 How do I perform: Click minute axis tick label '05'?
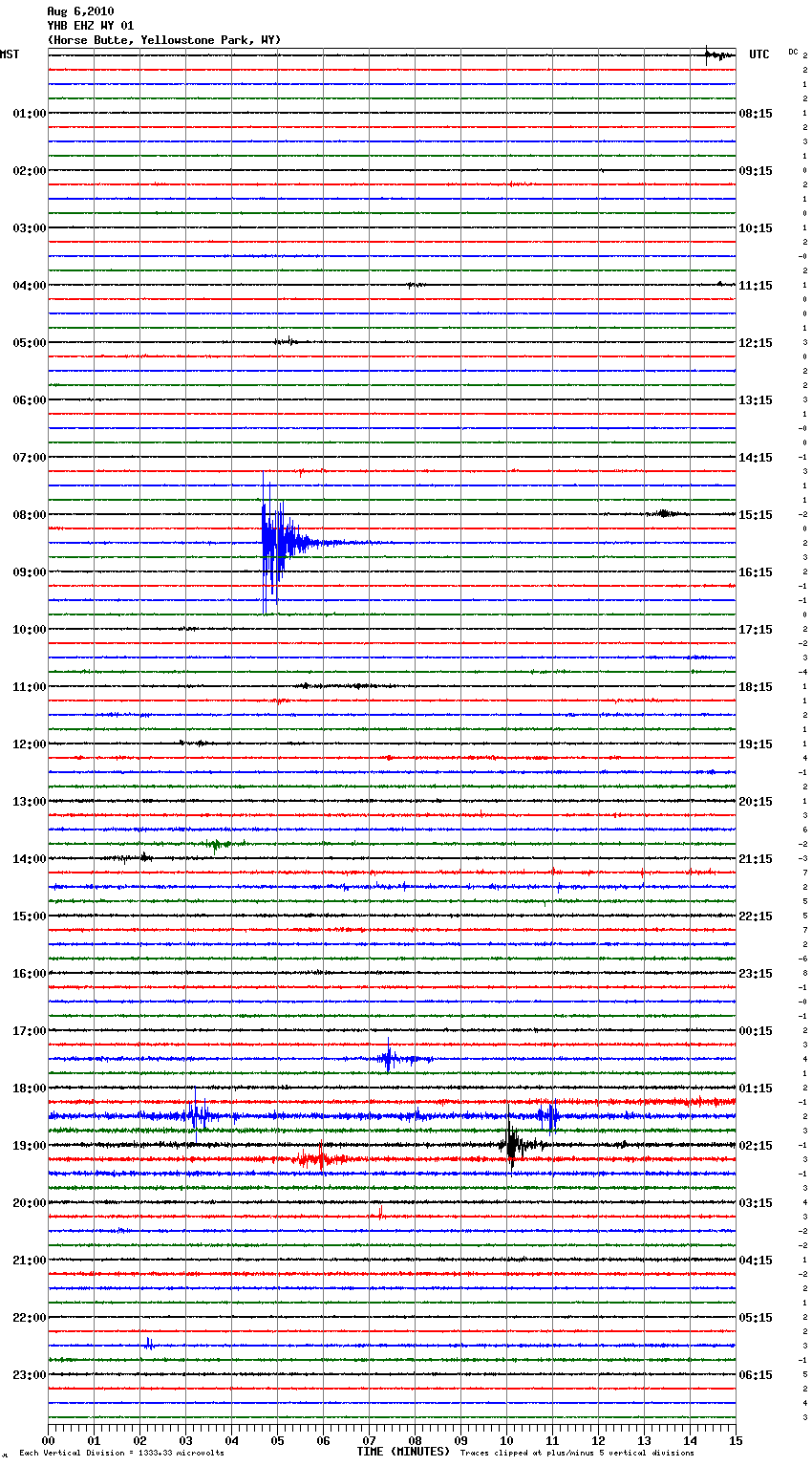277,1440
